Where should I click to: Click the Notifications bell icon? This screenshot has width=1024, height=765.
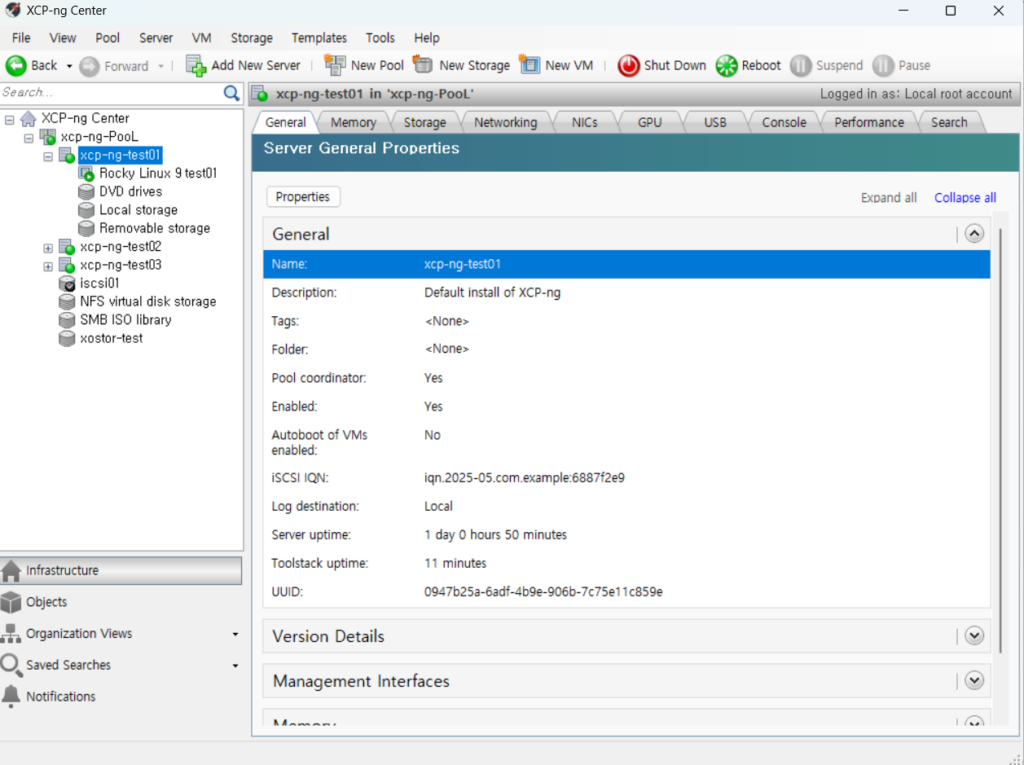(x=11, y=696)
